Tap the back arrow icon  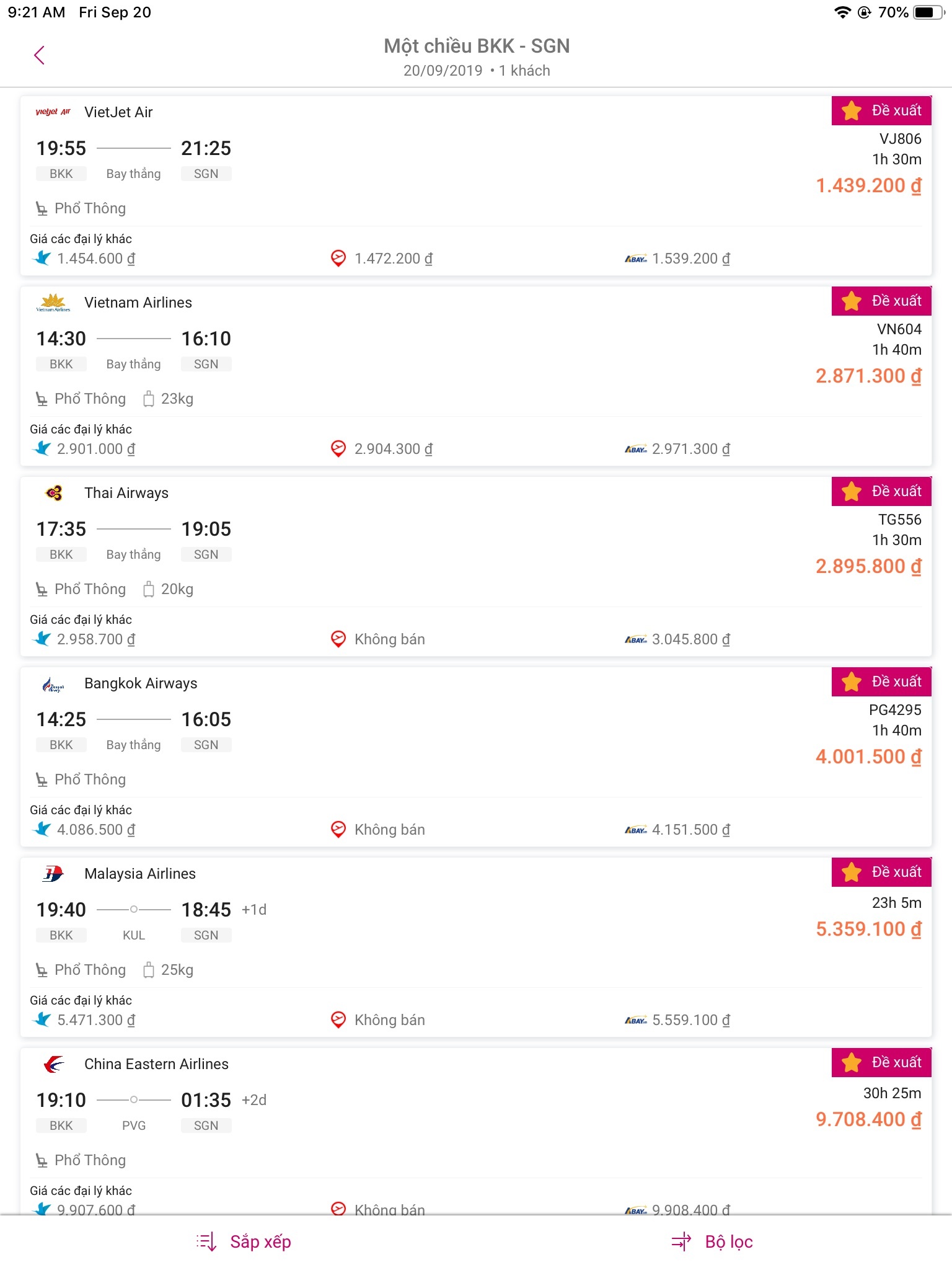point(39,55)
